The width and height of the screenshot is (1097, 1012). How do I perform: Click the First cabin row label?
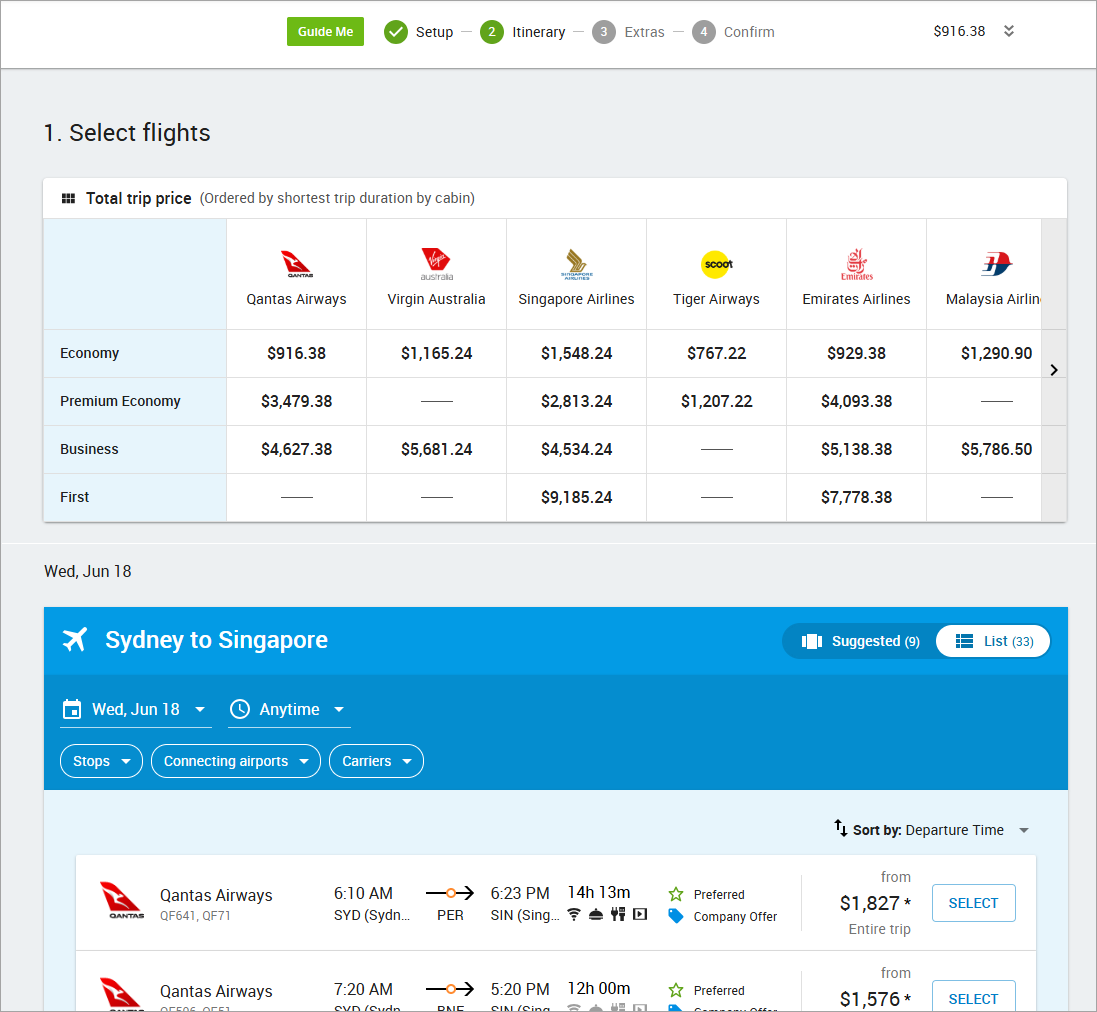click(75, 497)
